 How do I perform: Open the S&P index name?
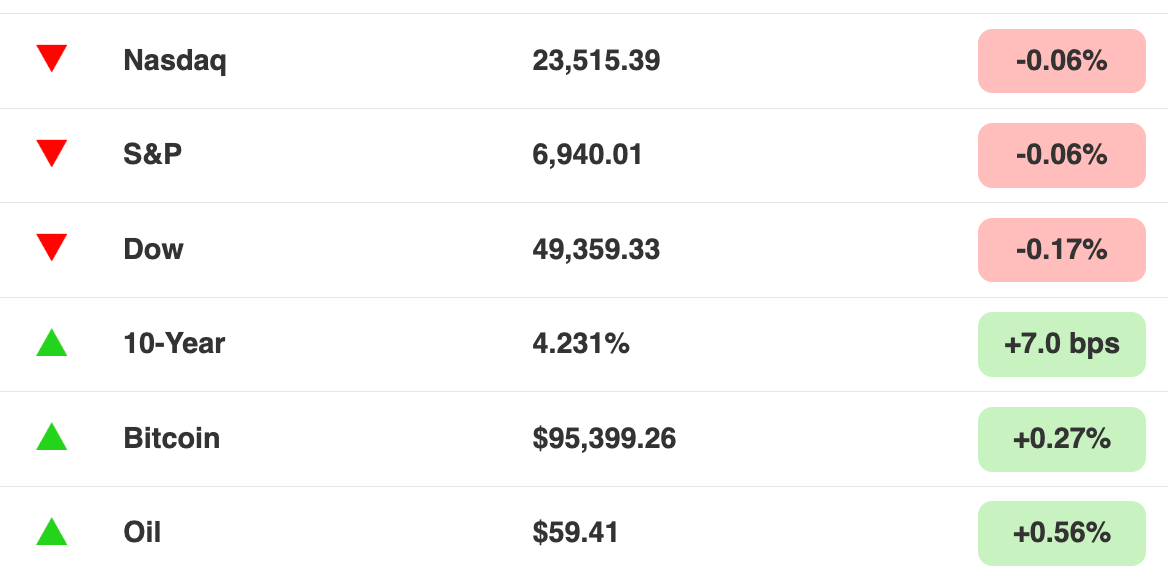[153, 154]
